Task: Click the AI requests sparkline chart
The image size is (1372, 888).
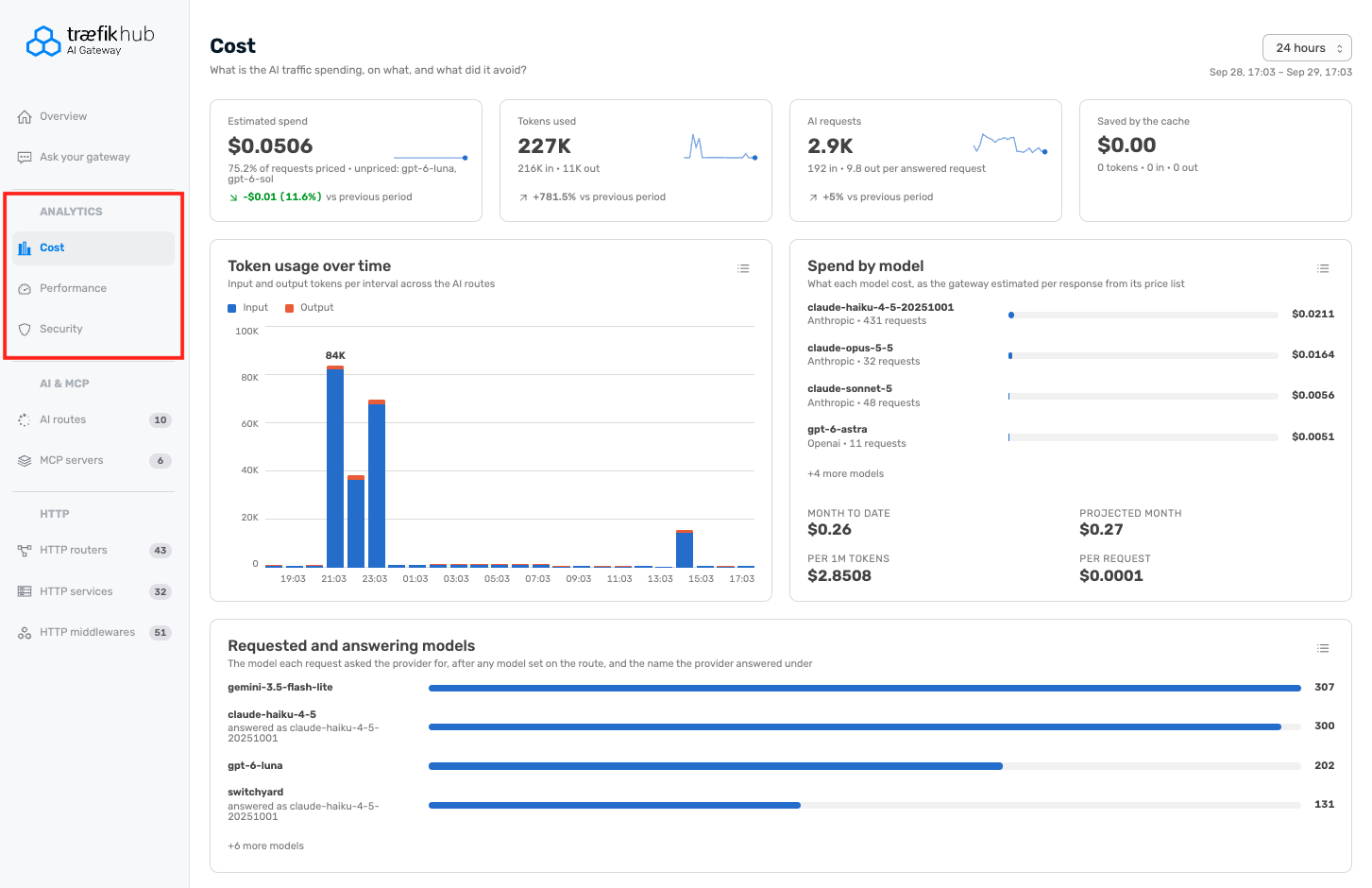Action: (1010, 145)
